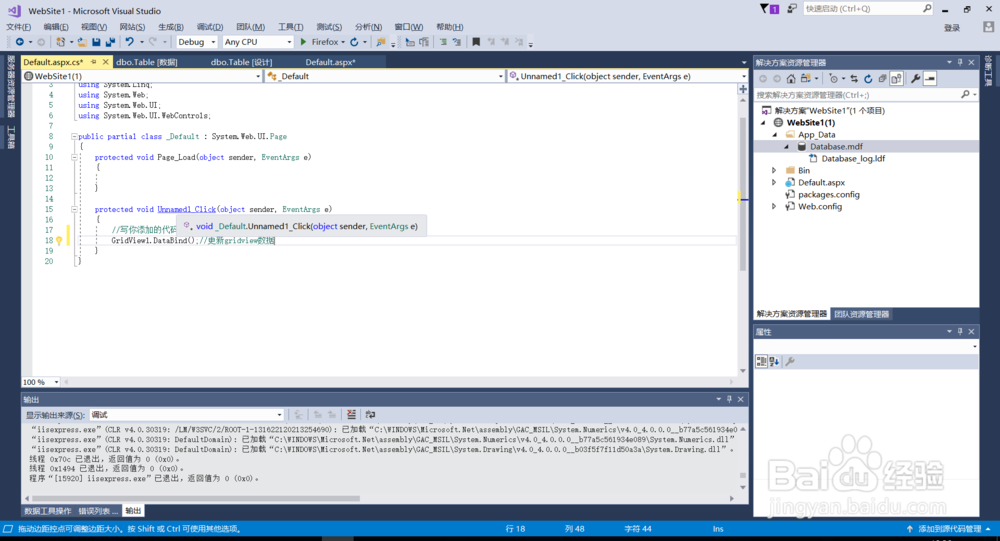Switch to Default.aspx* tab
This screenshot has height=541, width=1000.
(x=330, y=62)
